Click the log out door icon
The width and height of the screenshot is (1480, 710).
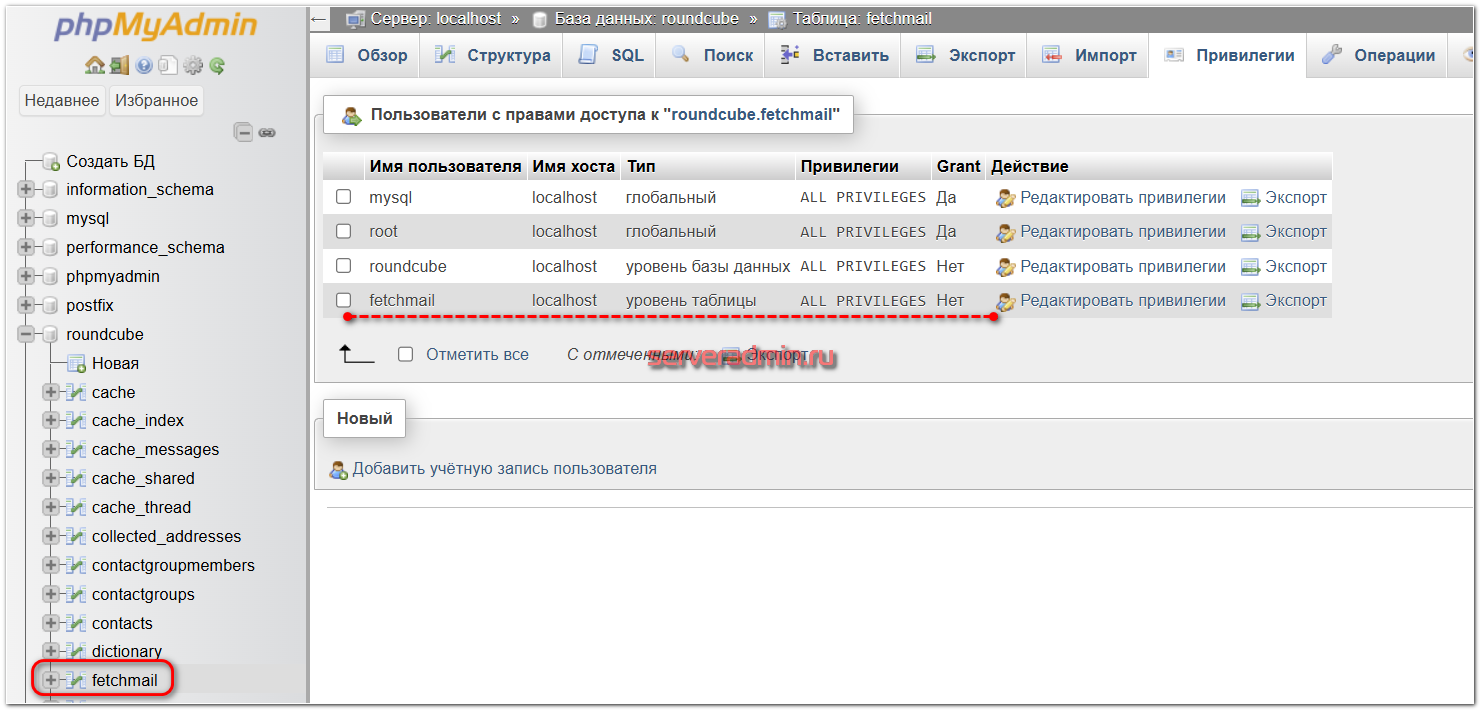point(119,66)
